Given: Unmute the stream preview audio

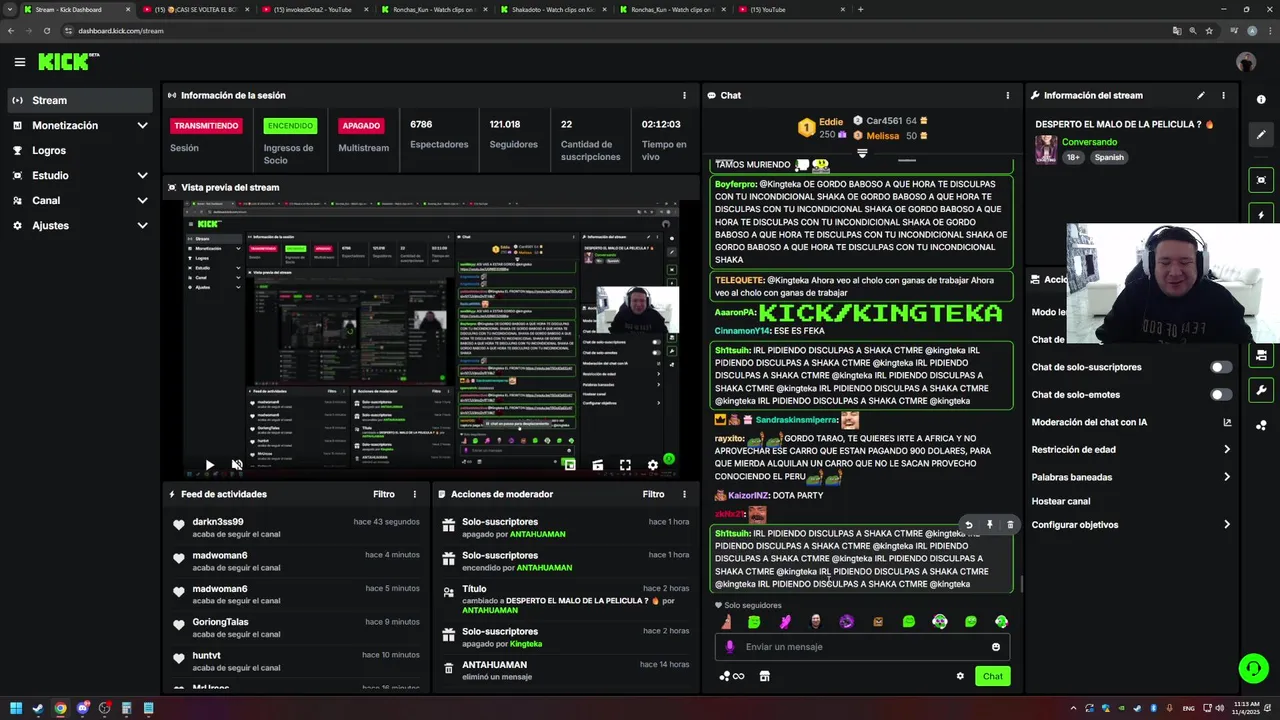Looking at the screenshot, I should point(237,465).
